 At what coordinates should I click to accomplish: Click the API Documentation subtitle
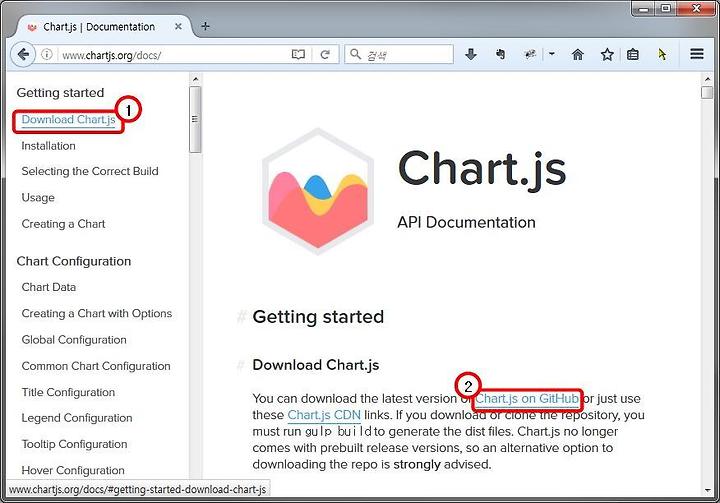click(467, 222)
